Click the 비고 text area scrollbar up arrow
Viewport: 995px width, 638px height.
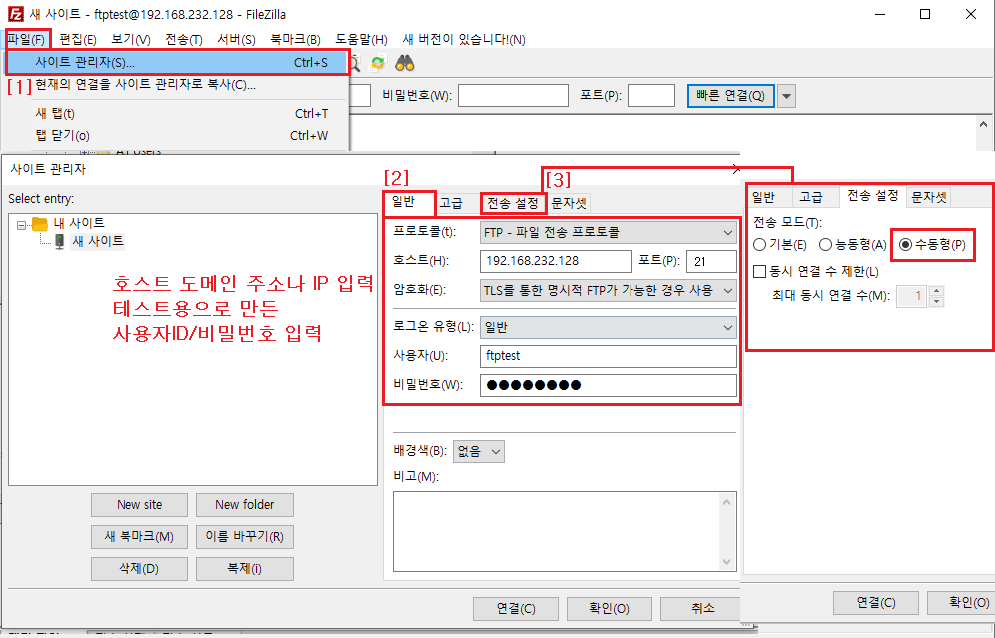point(727,502)
